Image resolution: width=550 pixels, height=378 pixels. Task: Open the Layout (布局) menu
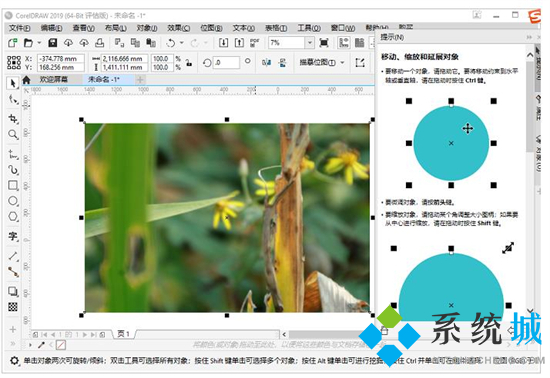(x=116, y=28)
